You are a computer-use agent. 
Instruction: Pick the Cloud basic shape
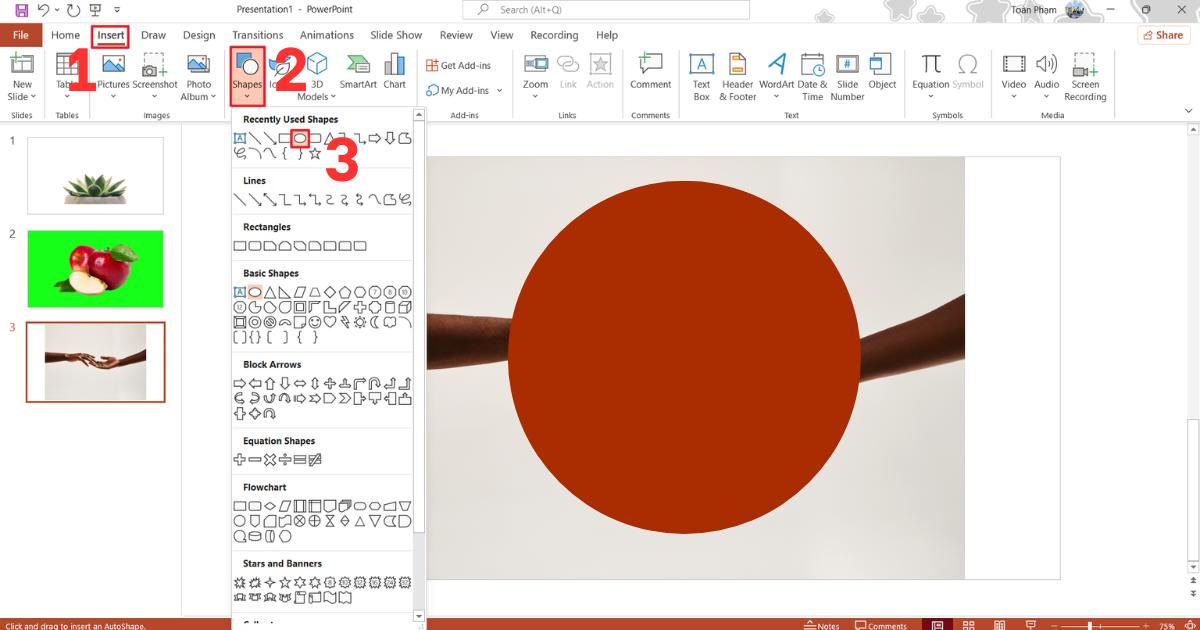coord(389,322)
